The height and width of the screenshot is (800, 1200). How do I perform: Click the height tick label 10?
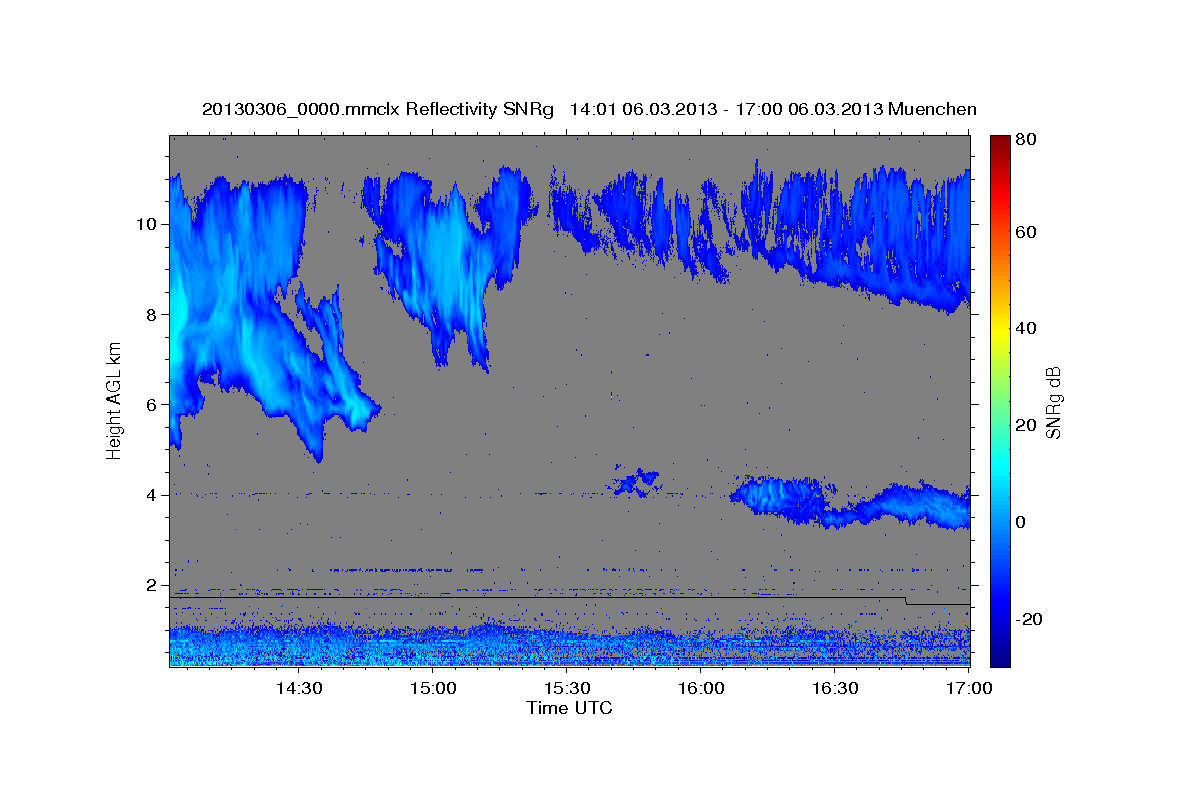pos(146,224)
